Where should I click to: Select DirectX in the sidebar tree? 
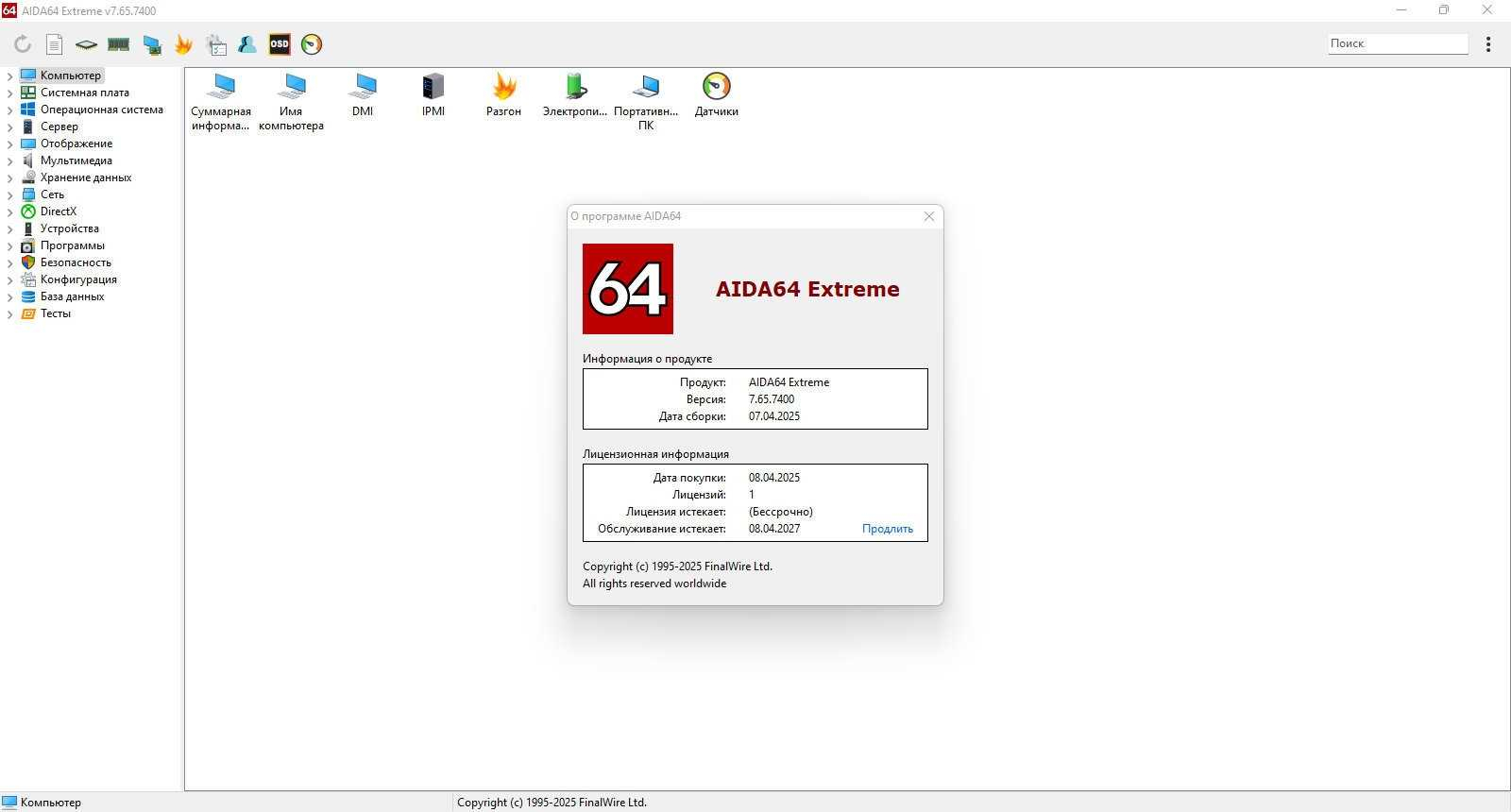[59, 211]
